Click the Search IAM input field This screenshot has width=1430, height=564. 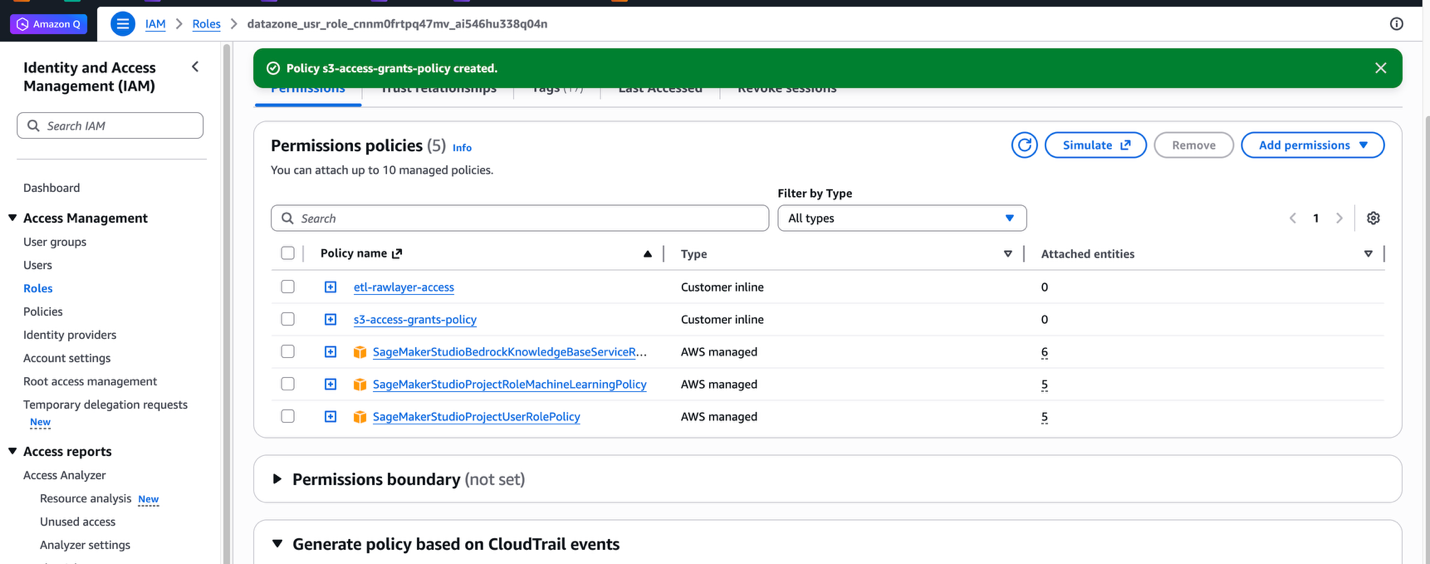110,125
